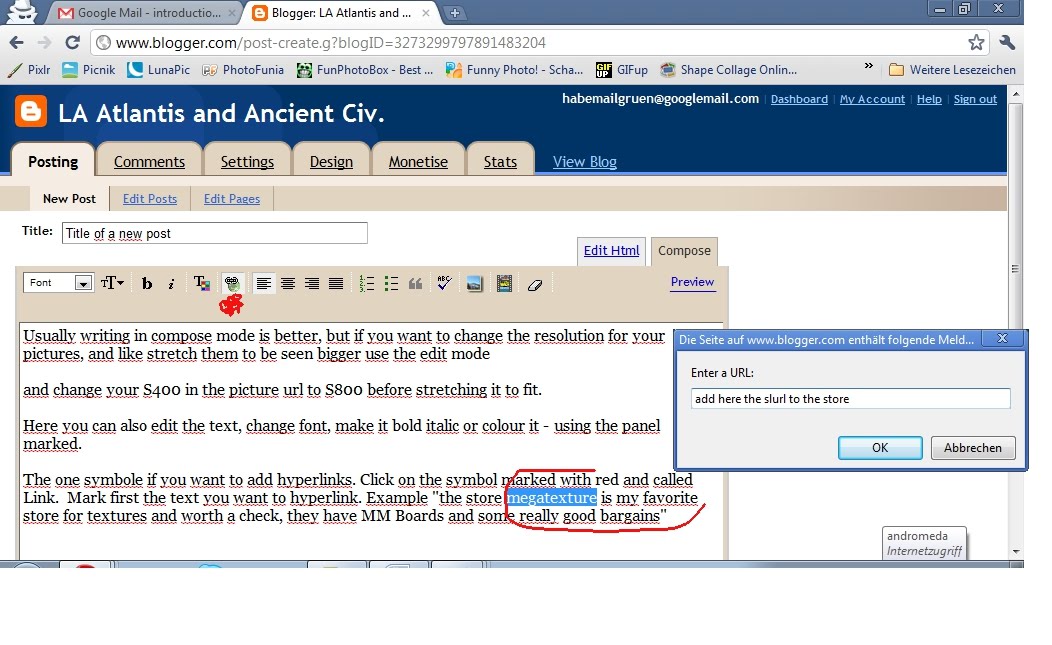Open the Comments tab
Image resolution: width=1052 pixels, height=645 pixels.
tap(149, 161)
